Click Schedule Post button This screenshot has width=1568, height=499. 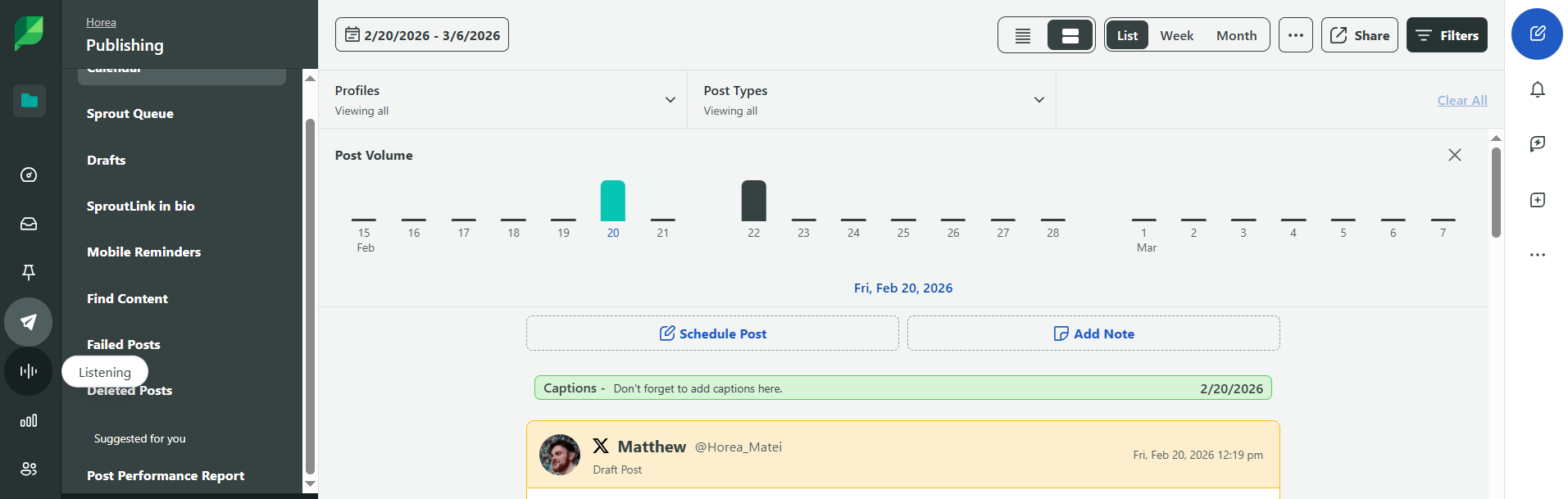coord(712,333)
